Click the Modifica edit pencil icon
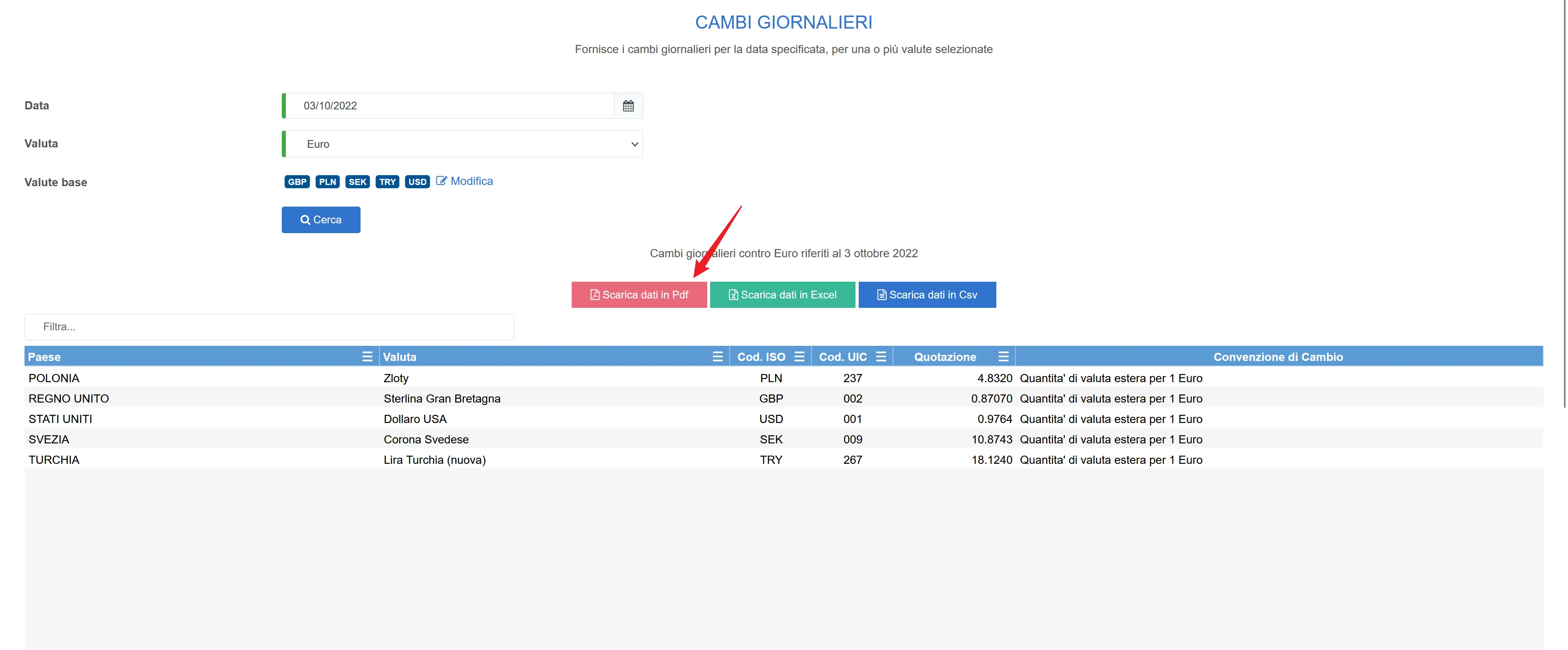The height and width of the screenshot is (650, 1568). (x=441, y=181)
